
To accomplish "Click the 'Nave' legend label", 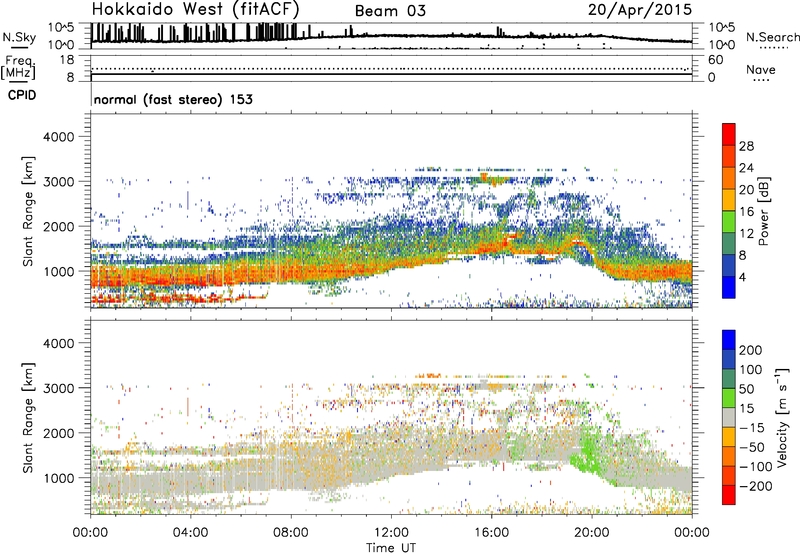I will (760, 70).
